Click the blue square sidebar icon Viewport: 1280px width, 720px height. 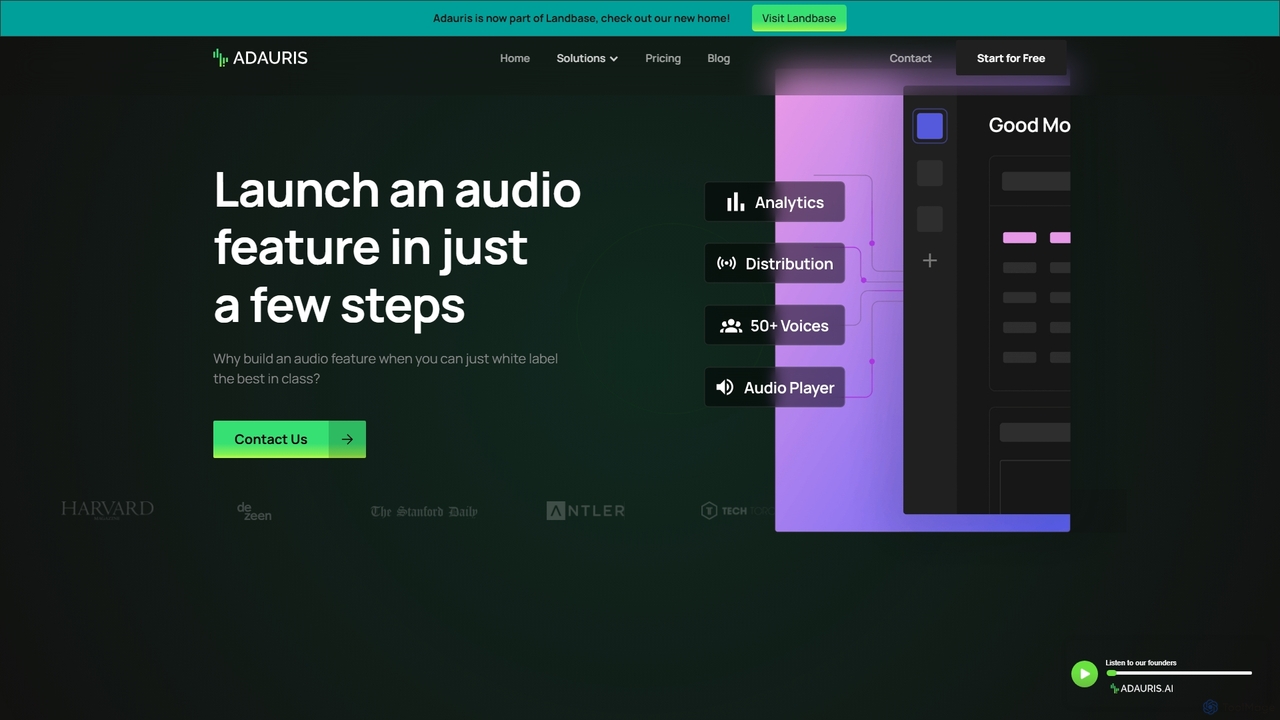[x=930, y=126]
